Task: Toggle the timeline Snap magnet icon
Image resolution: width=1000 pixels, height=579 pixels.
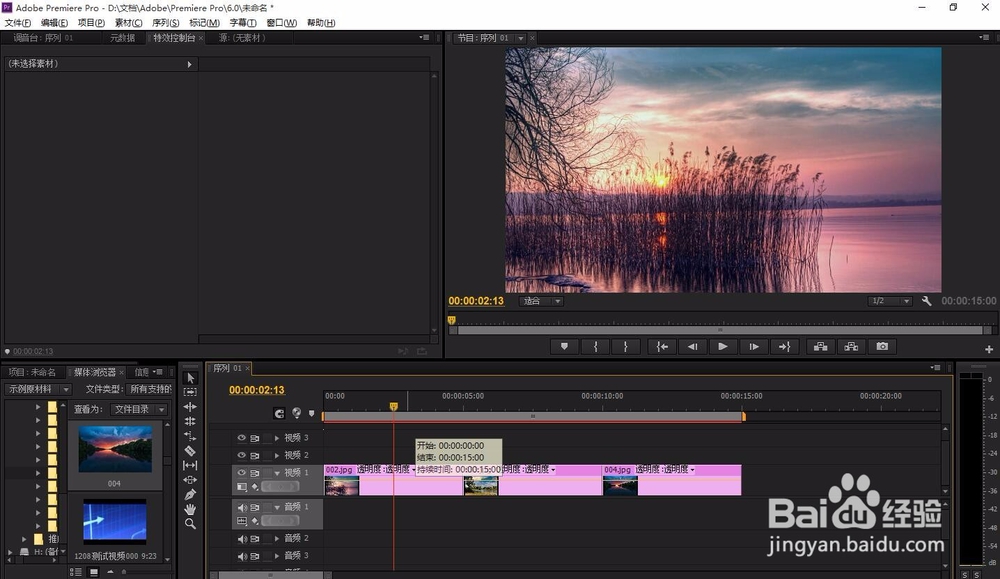Action: 279,413
